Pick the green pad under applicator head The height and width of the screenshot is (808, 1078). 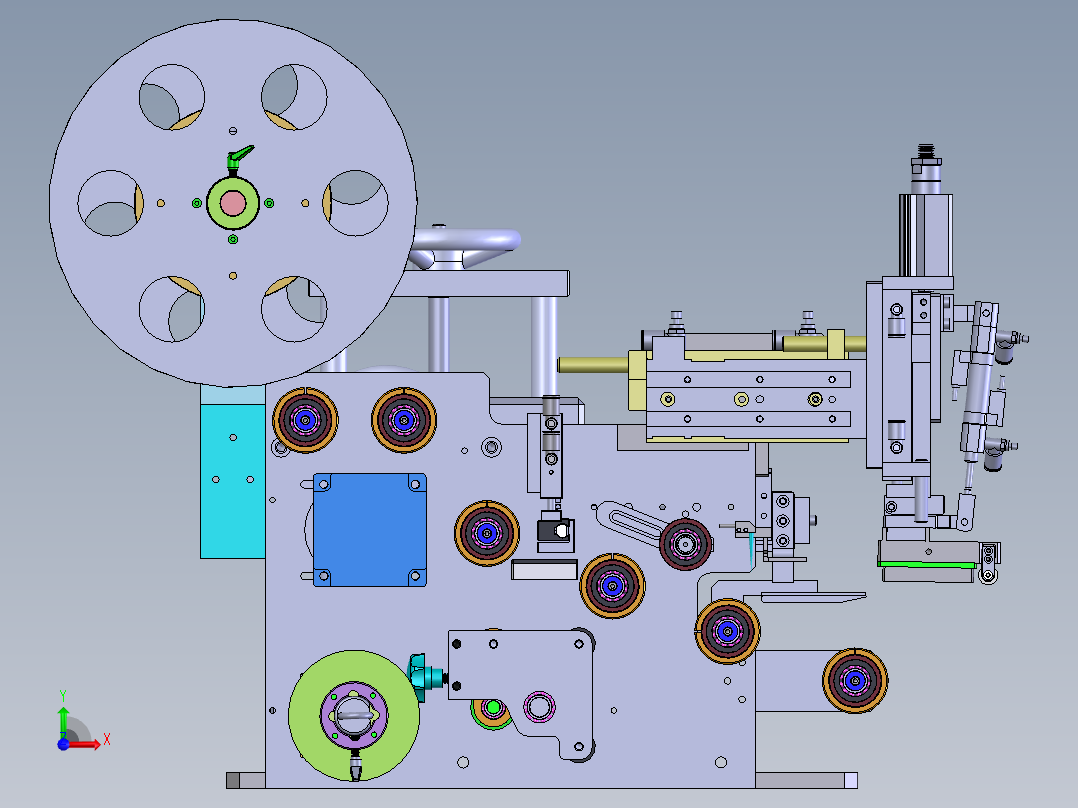click(x=927, y=565)
